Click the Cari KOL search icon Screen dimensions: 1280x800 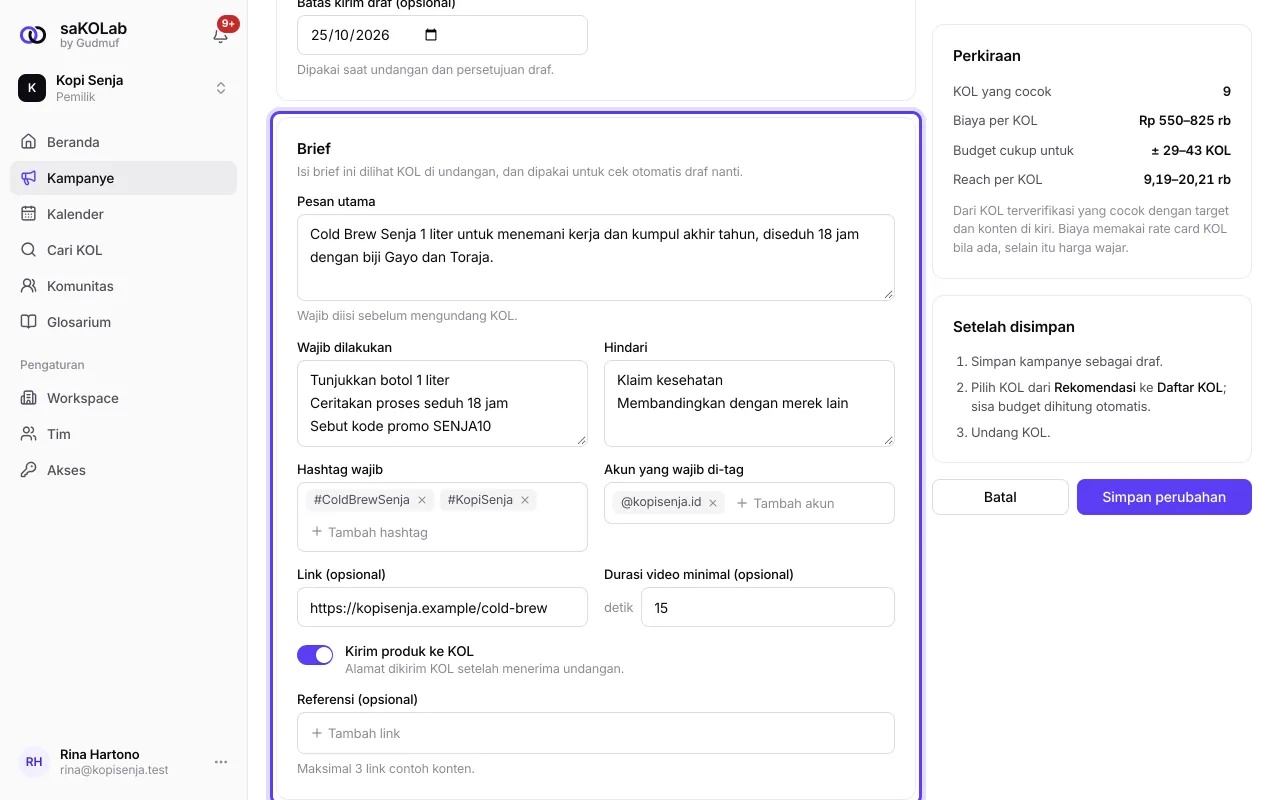(x=29, y=250)
